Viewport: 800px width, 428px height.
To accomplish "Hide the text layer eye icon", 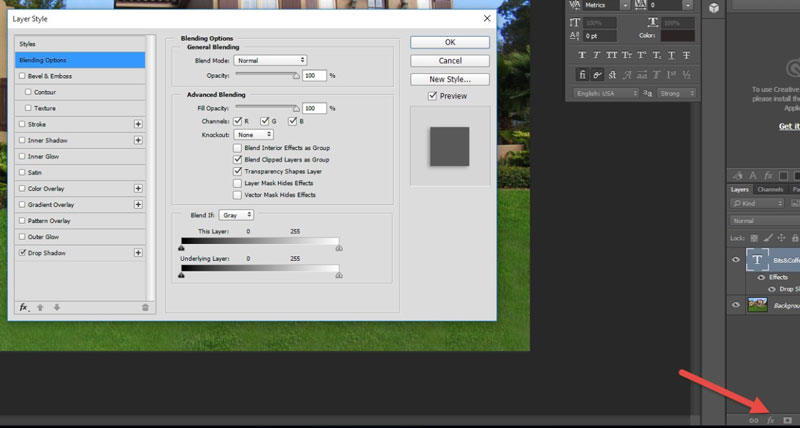I will 736,260.
